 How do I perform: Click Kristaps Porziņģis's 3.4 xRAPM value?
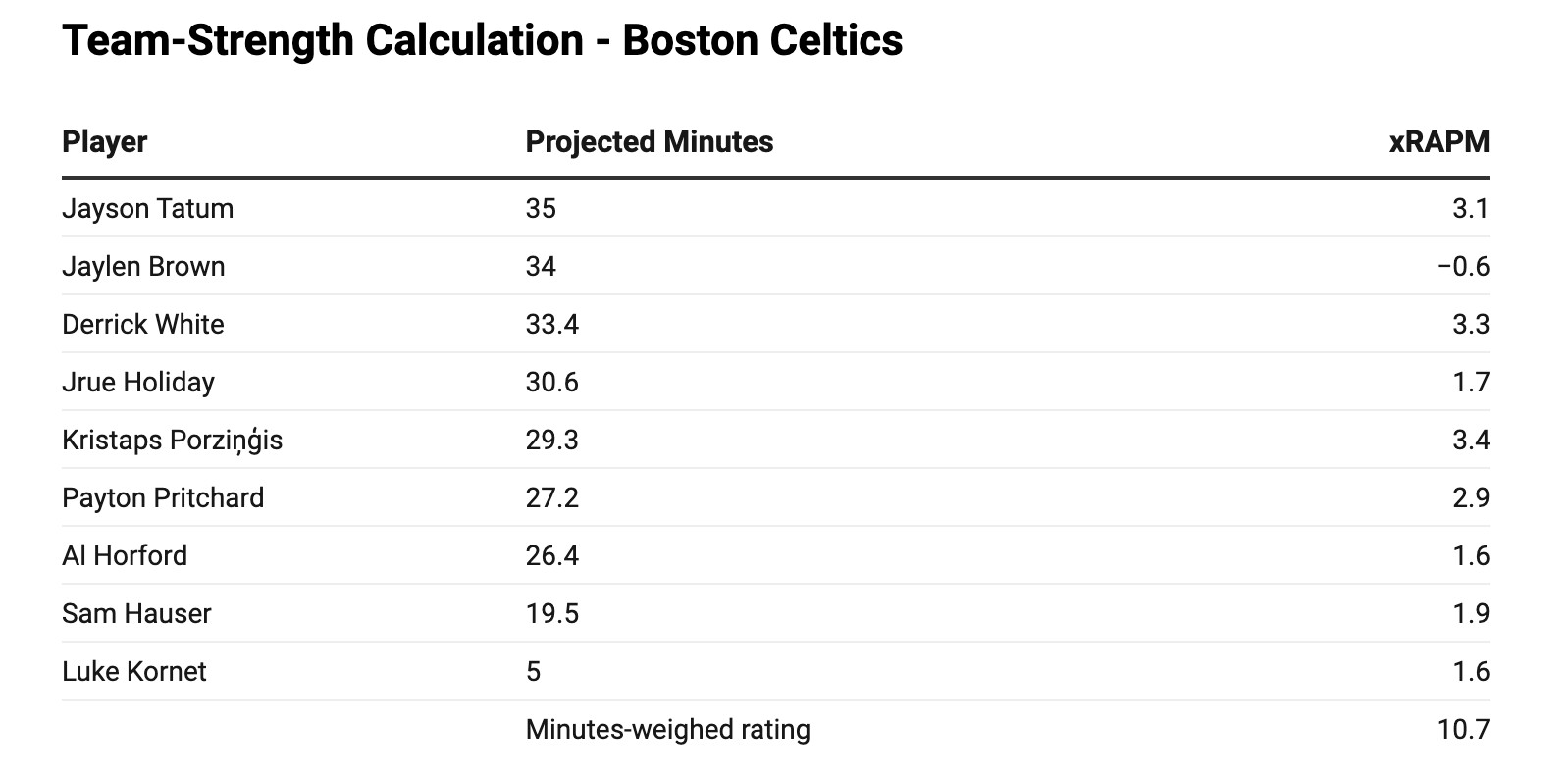[1470, 441]
